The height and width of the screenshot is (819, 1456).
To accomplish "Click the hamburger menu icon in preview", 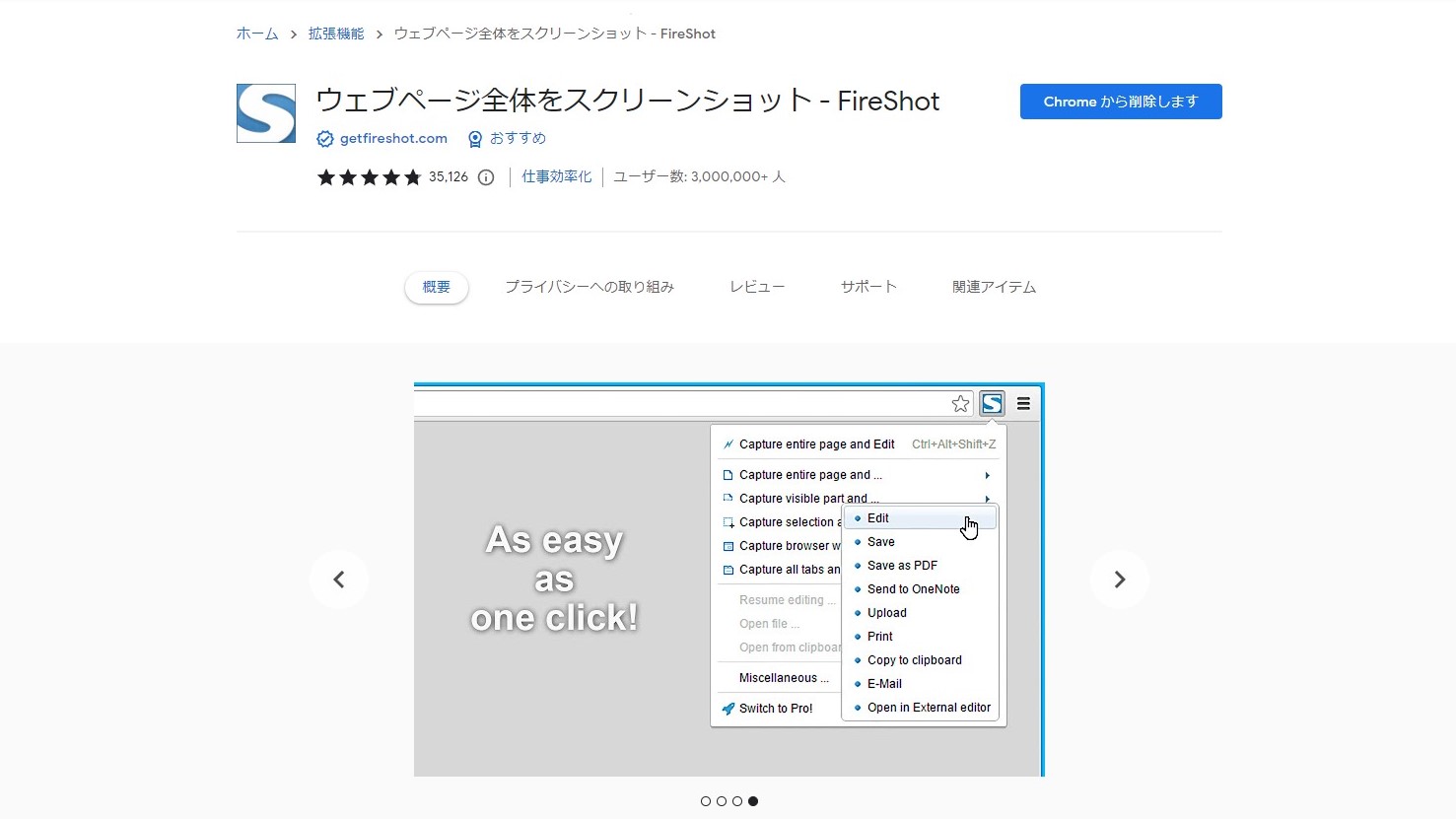I will coord(1023,403).
